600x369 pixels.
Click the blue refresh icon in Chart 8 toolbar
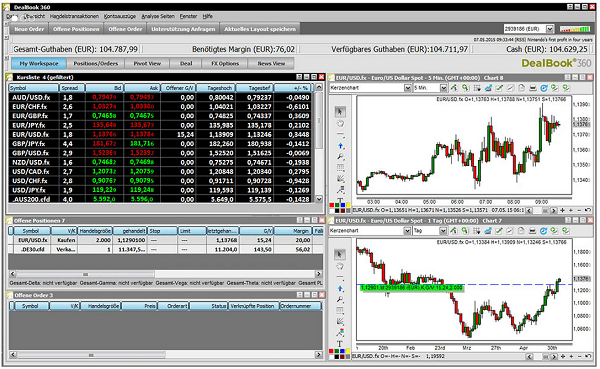[543, 88]
